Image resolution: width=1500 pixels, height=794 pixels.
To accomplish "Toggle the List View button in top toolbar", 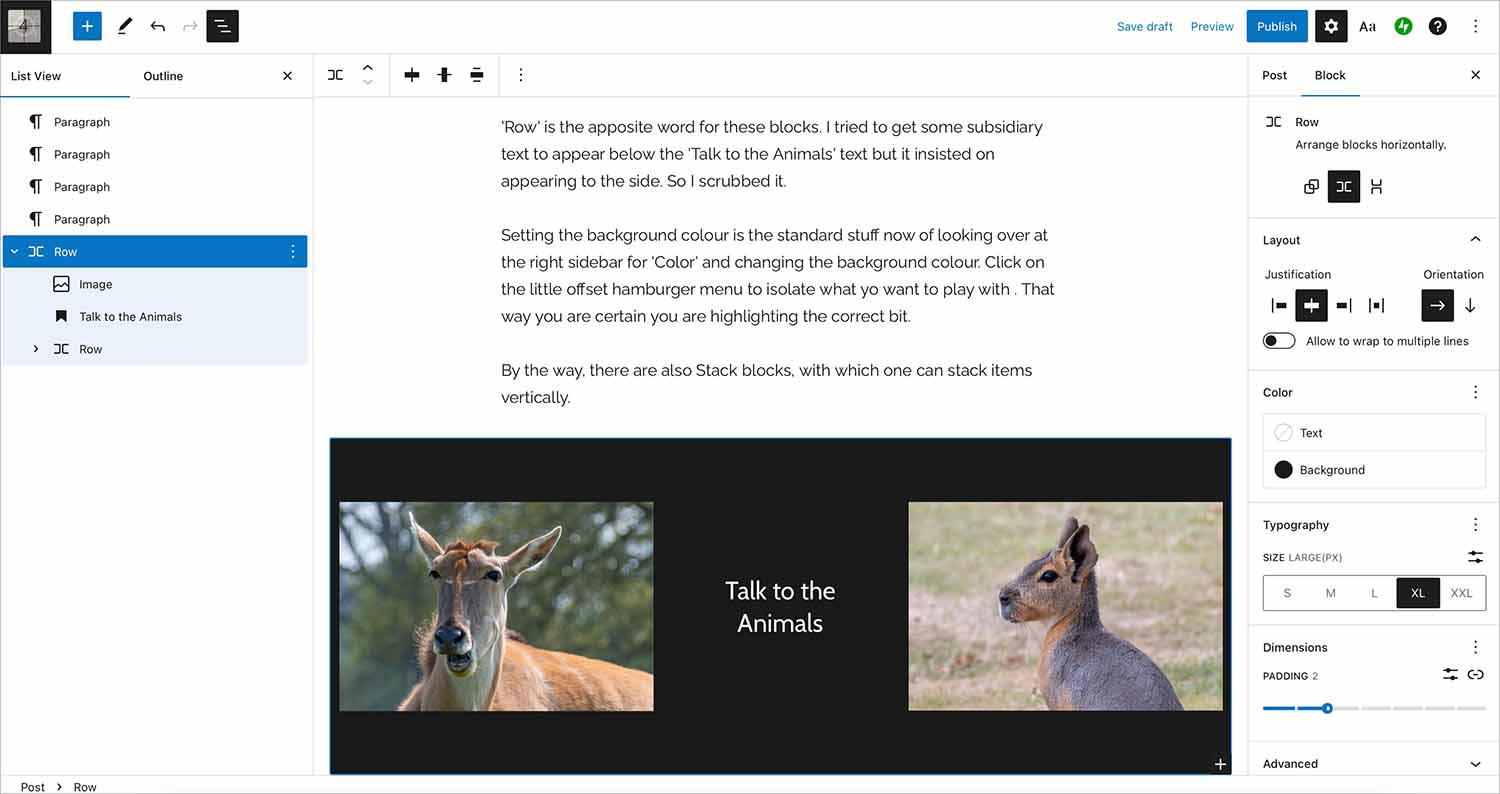I will [x=222, y=27].
